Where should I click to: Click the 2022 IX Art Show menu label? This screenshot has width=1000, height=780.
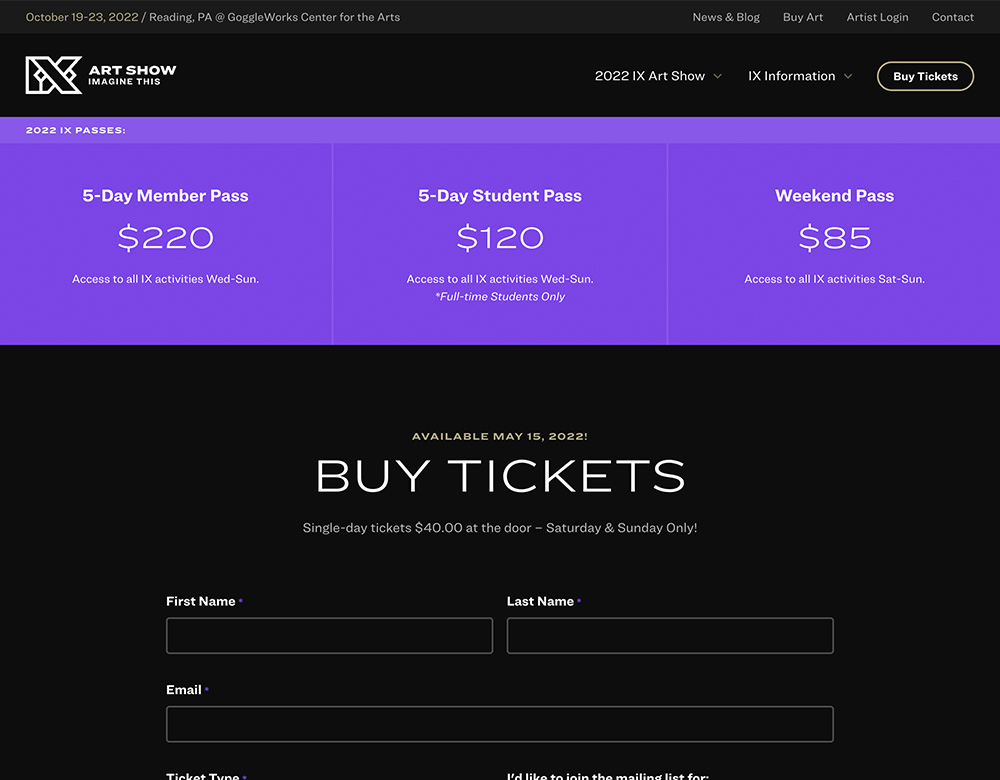click(649, 76)
